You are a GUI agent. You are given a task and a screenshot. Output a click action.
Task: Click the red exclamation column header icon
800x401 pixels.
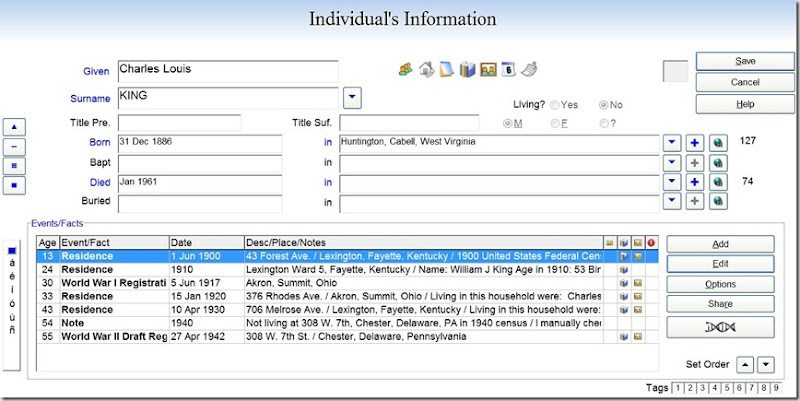pyautogui.click(x=652, y=243)
